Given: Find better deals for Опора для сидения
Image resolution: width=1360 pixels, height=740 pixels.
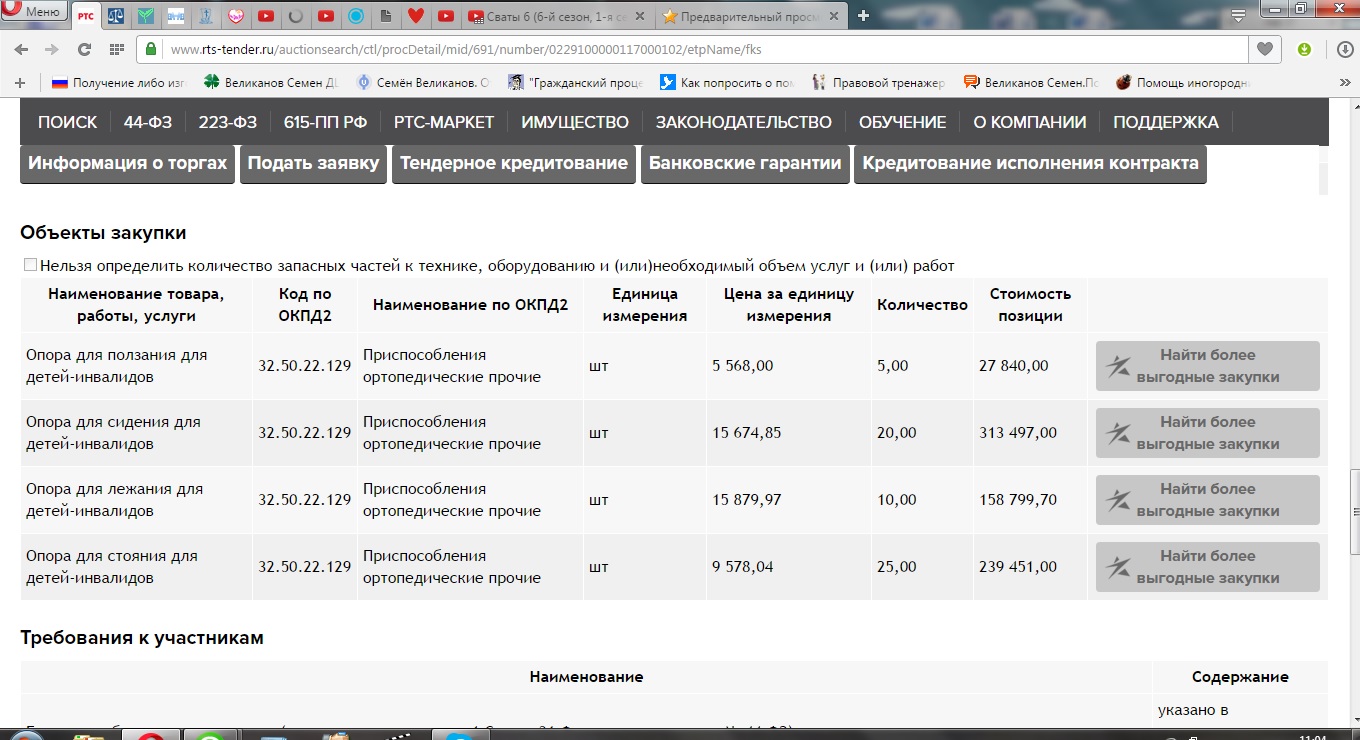Looking at the screenshot, I should point(1208,433).
